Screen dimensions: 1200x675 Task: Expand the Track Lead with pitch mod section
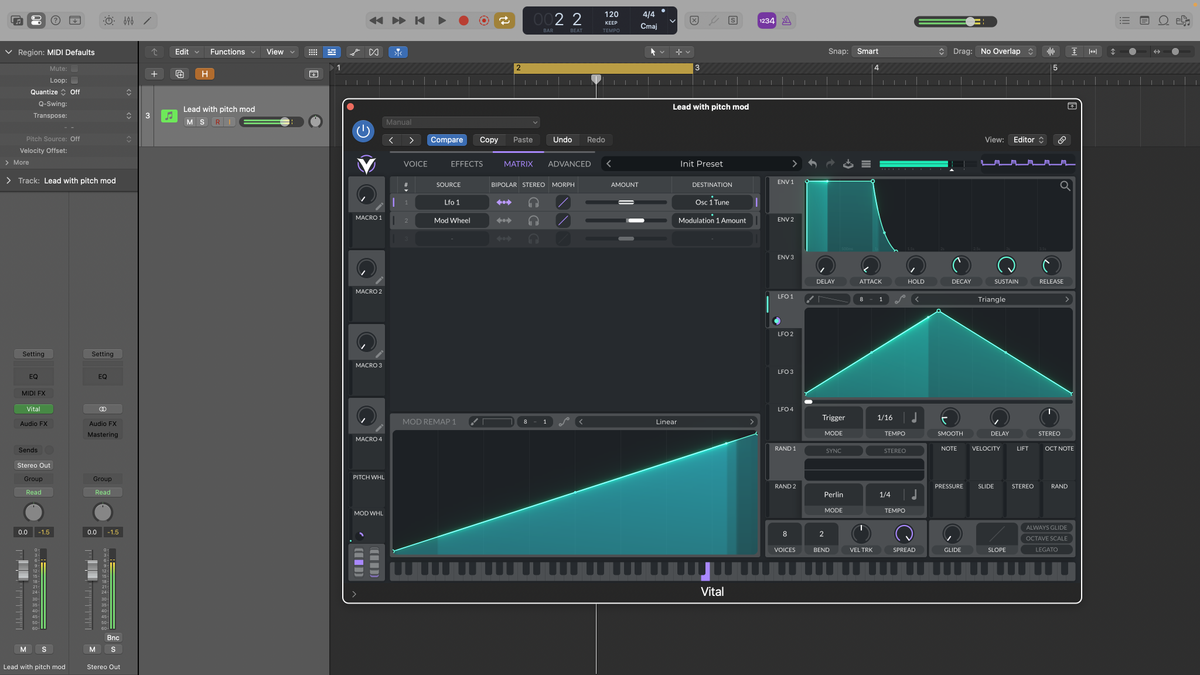pos(9,181)
